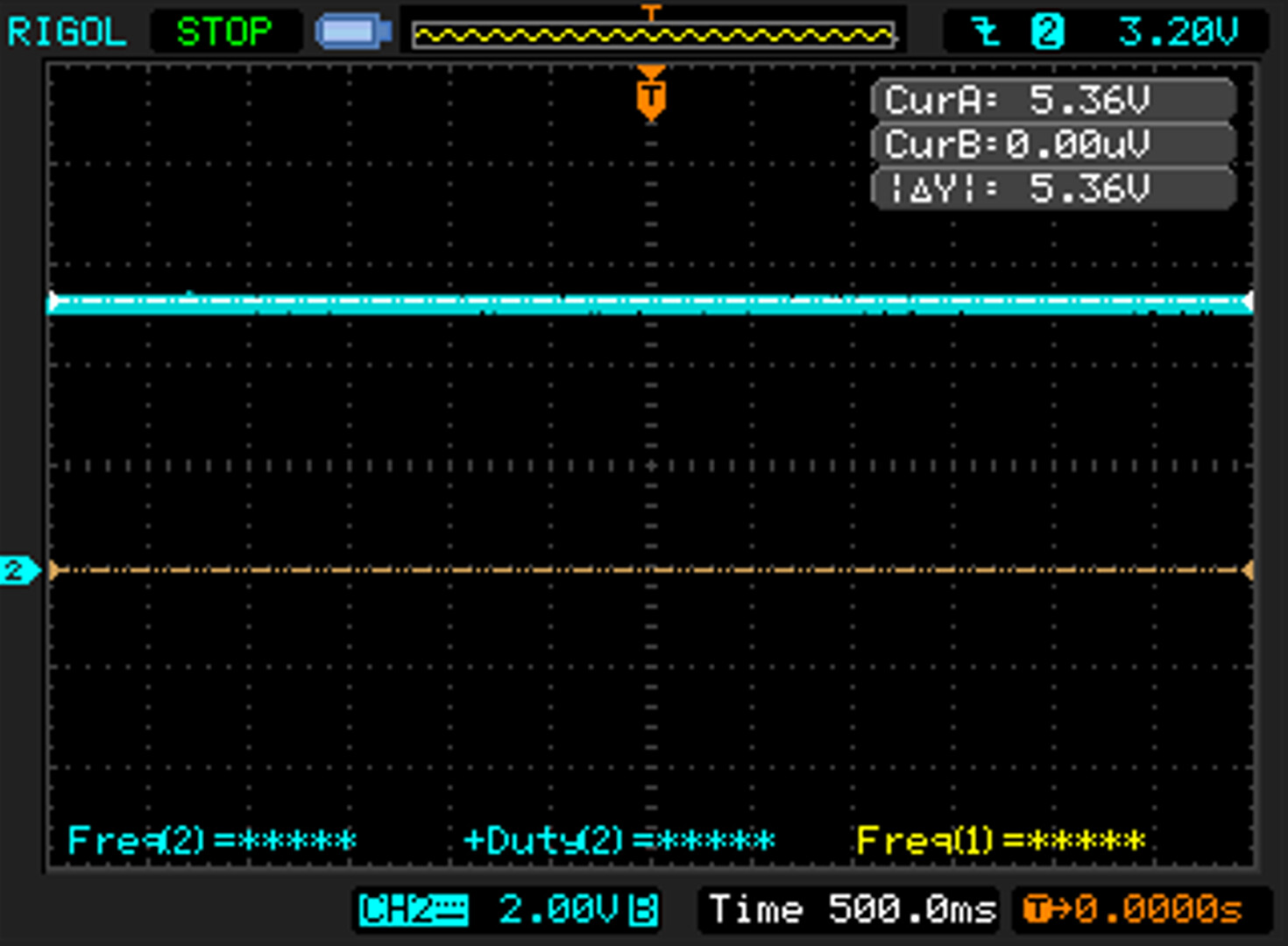Click the channel 2 ground level marker
The width and height of the screenshot is (1288, 946).
(x=18, y=571)
